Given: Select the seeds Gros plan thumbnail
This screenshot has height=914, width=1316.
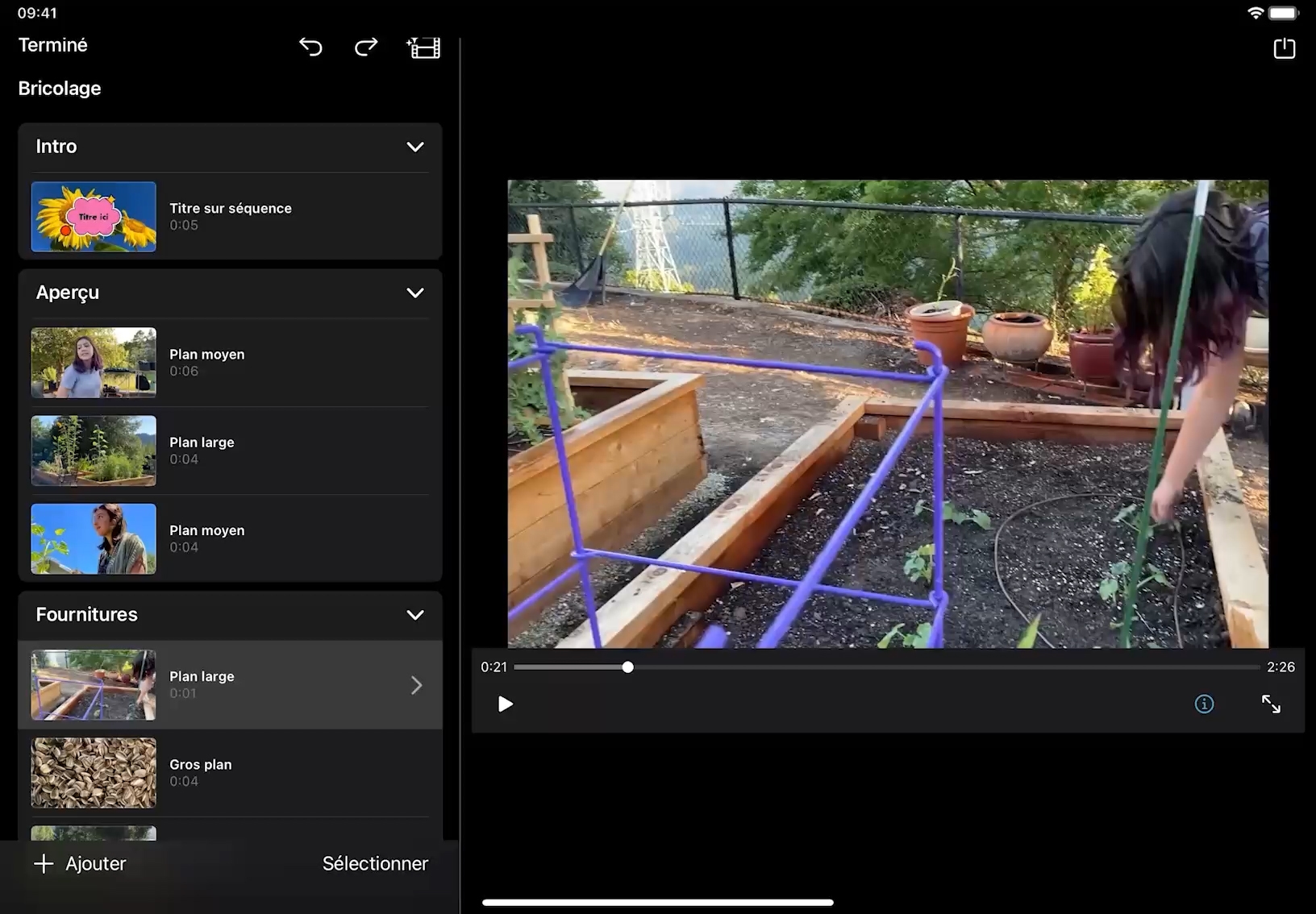Looking at the screenshot, I should coord(94,773).
